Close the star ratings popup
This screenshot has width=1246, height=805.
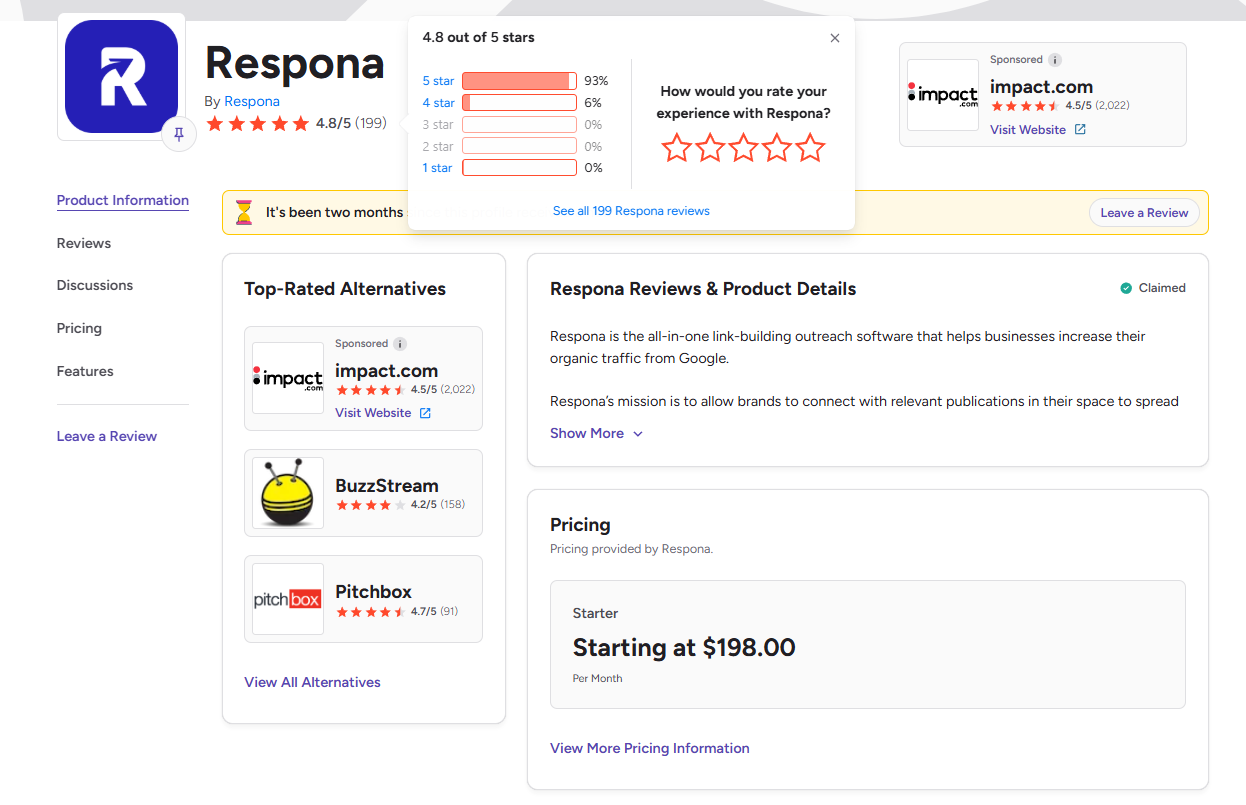(835, 38)
